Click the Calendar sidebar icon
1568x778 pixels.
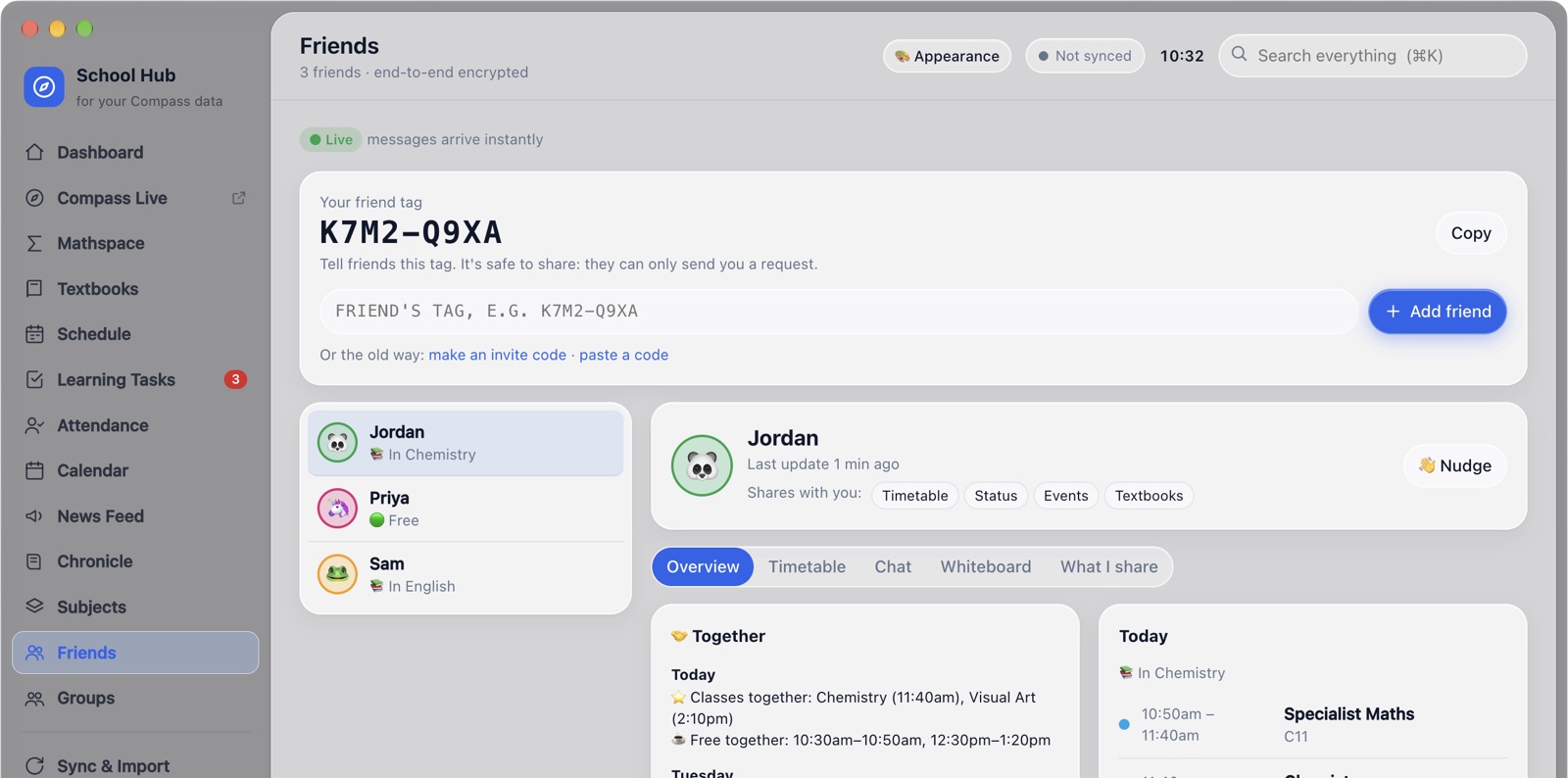click(x=34, y=470)
